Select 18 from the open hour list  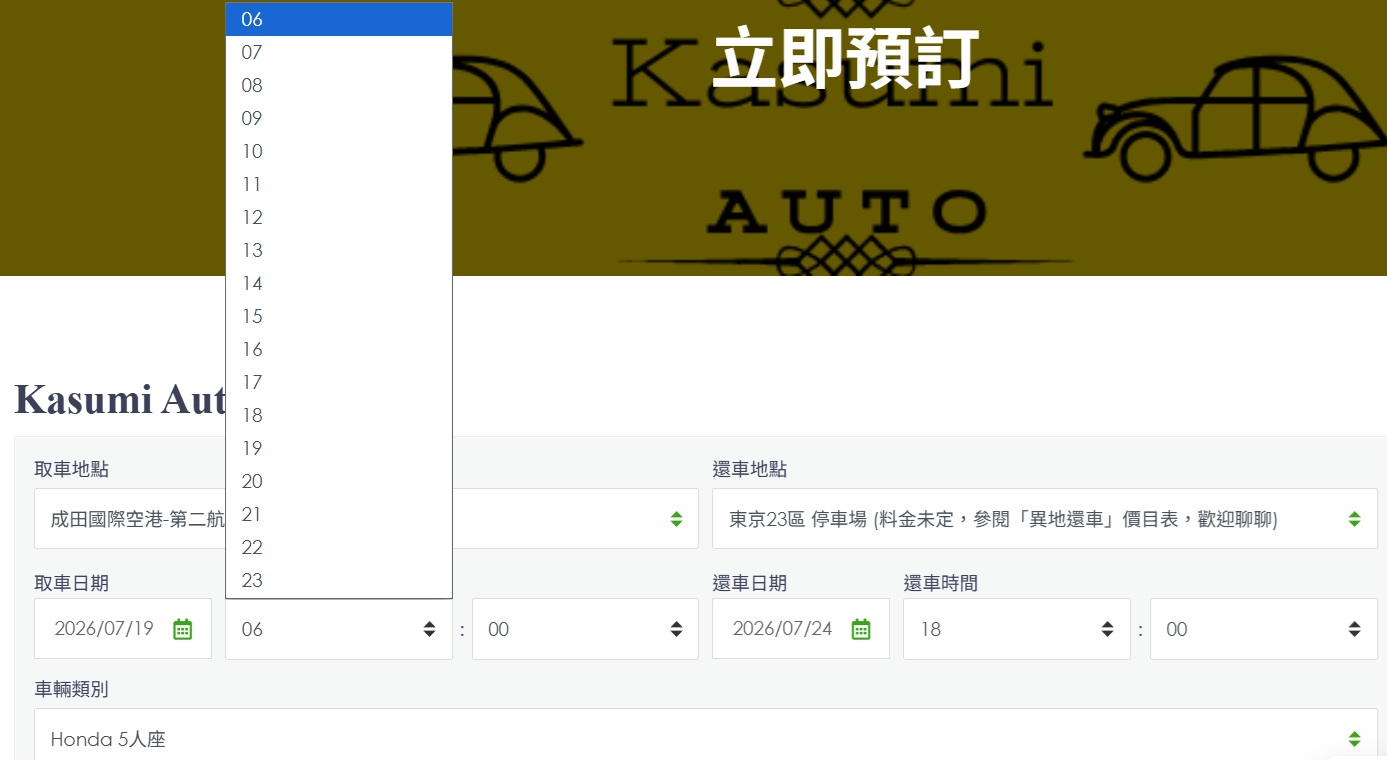pos(339,415)
